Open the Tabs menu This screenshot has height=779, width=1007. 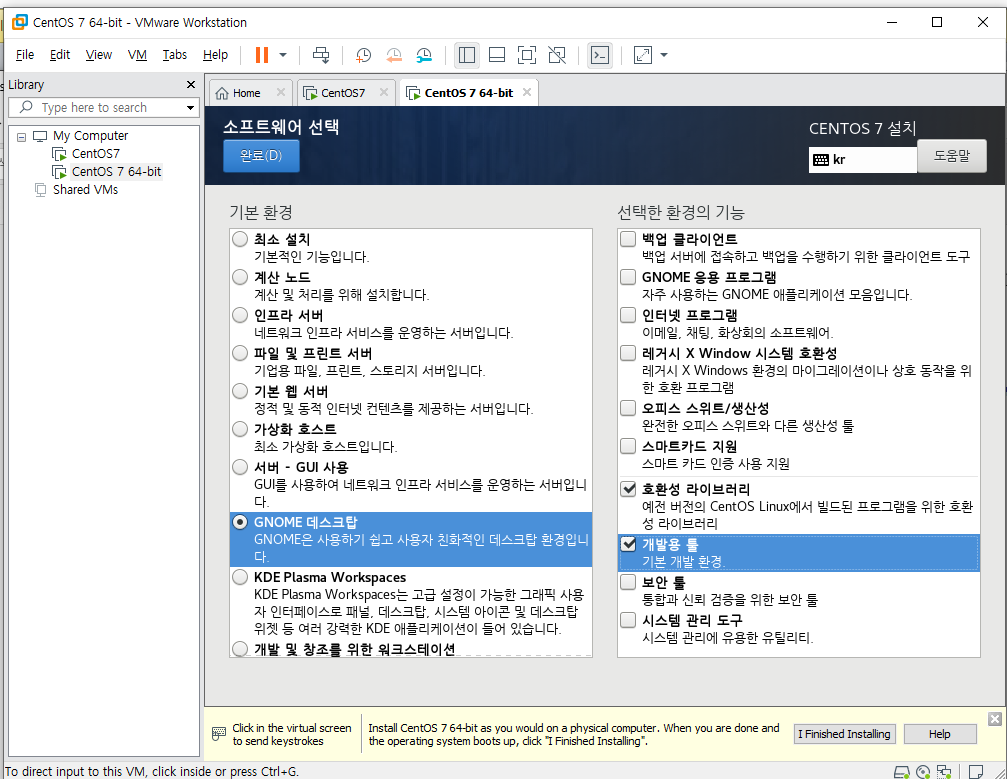pyautogui.click(x=175, y=55)
